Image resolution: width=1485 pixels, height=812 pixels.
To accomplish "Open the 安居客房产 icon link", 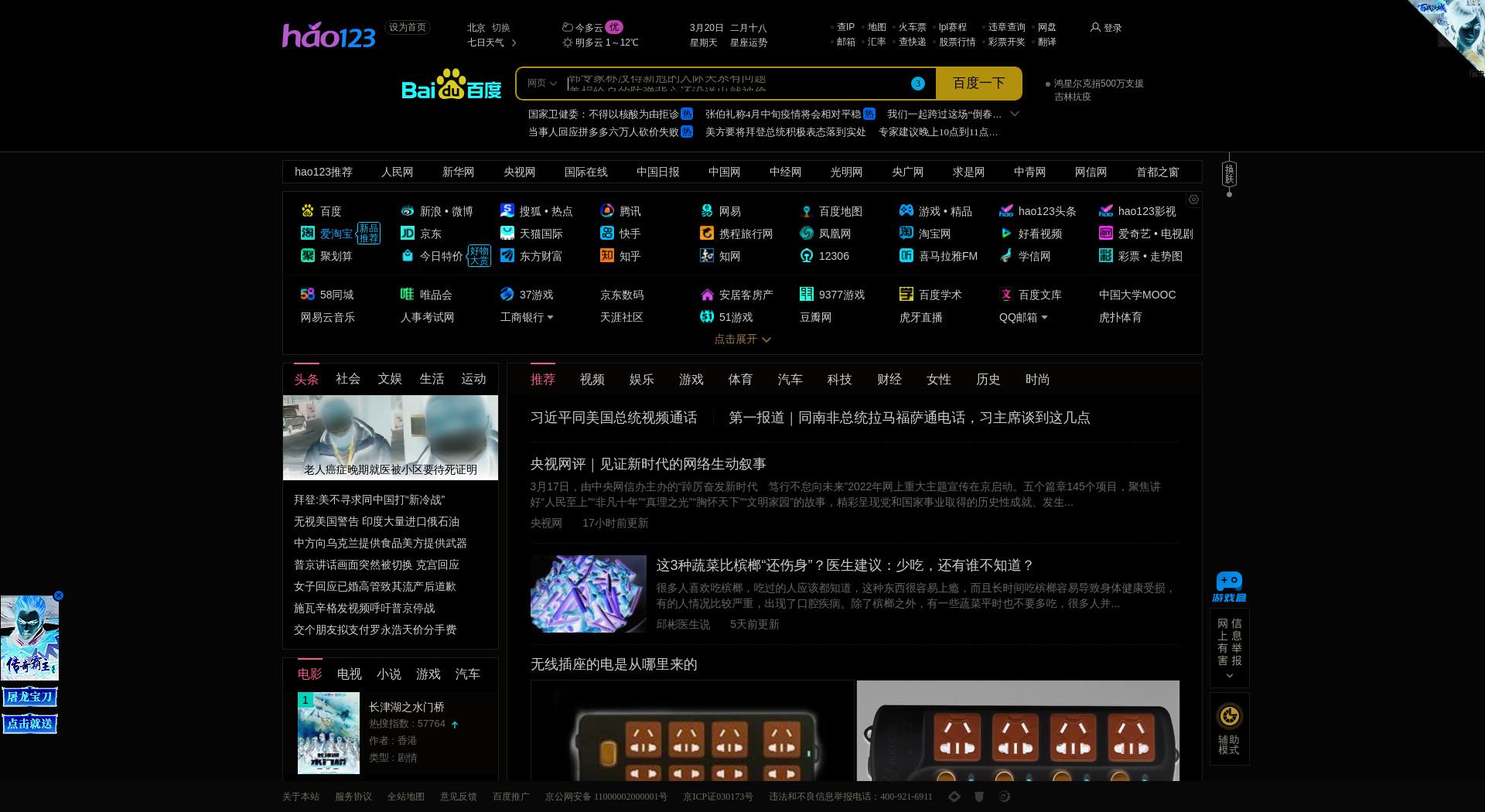I will 707,295.
